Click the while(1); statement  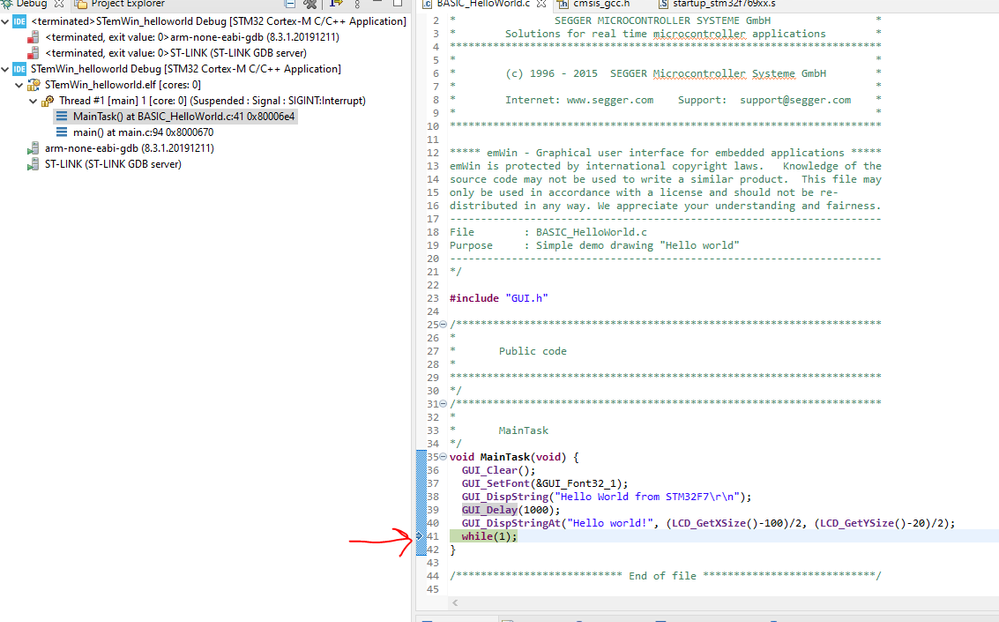tap(489, 537)
